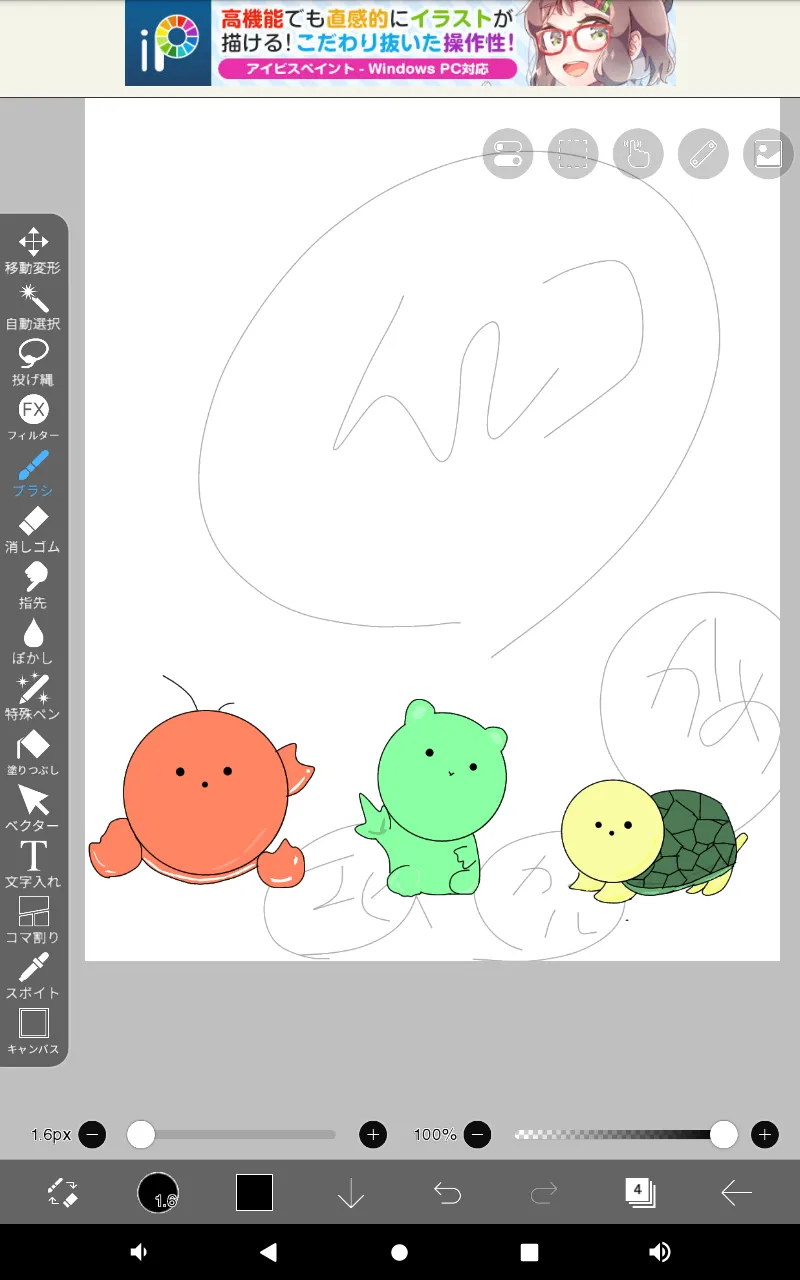Open the キャンバス canvas tool
The image size is (800, 1280).
33,1032
